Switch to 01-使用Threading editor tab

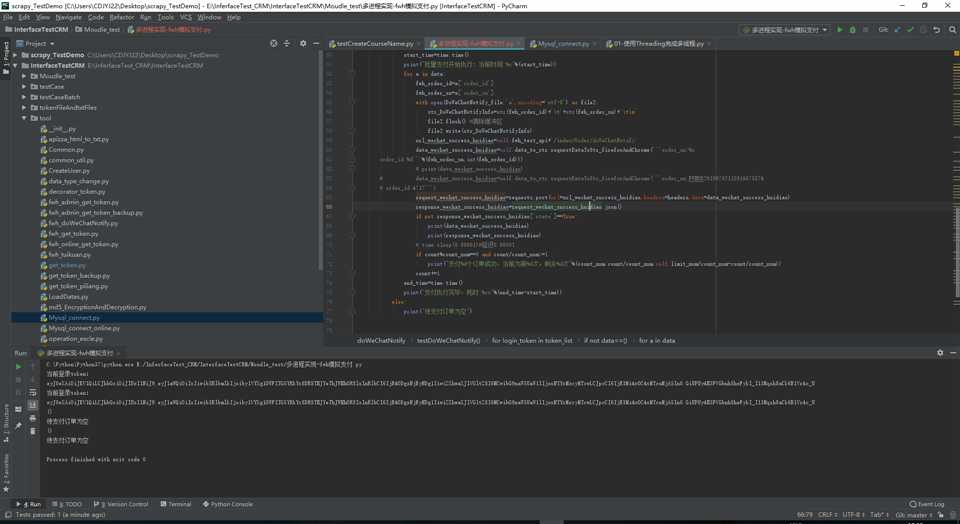[656, 43]
